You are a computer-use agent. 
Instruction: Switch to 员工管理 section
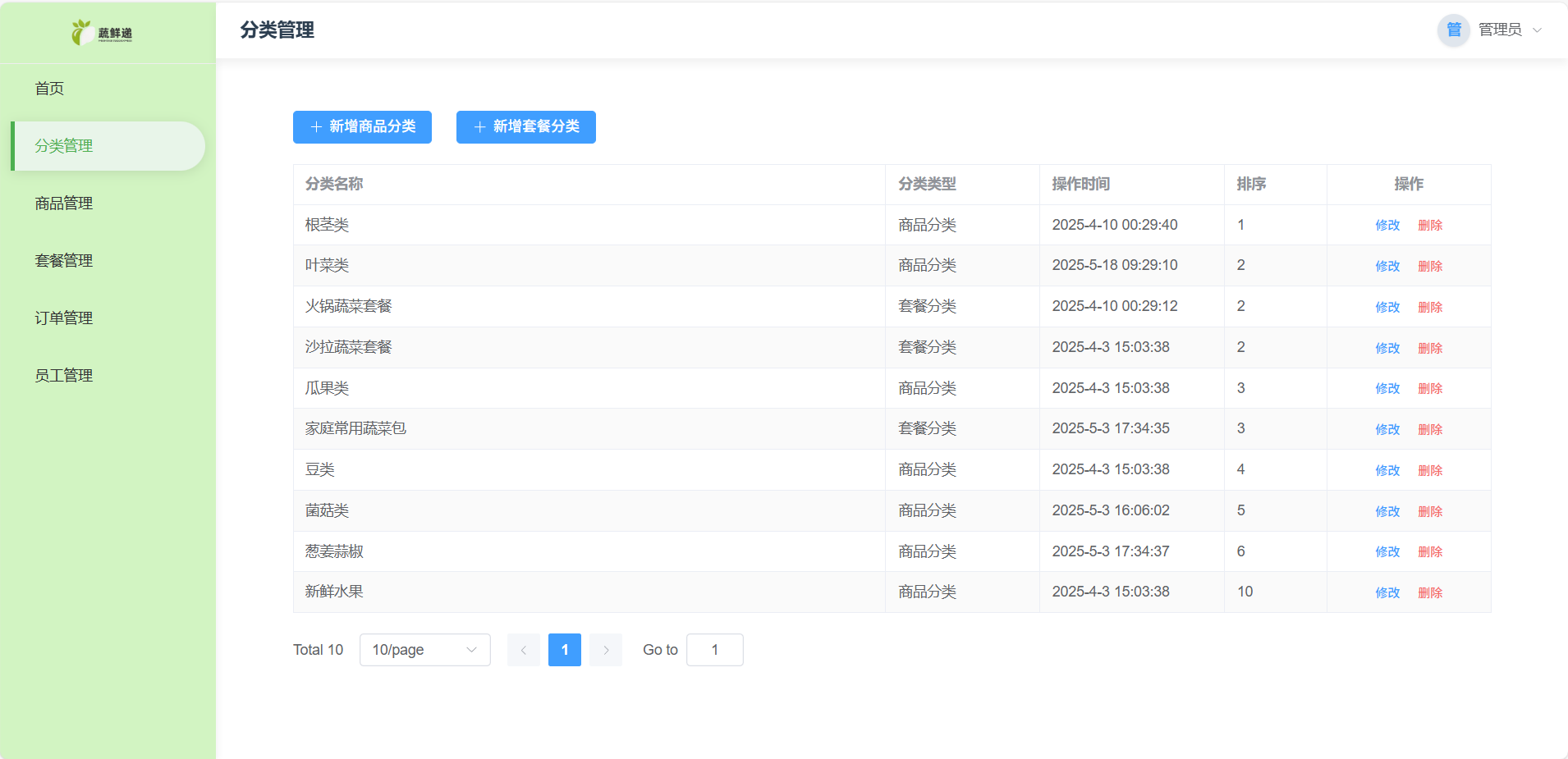click(63, 376)
